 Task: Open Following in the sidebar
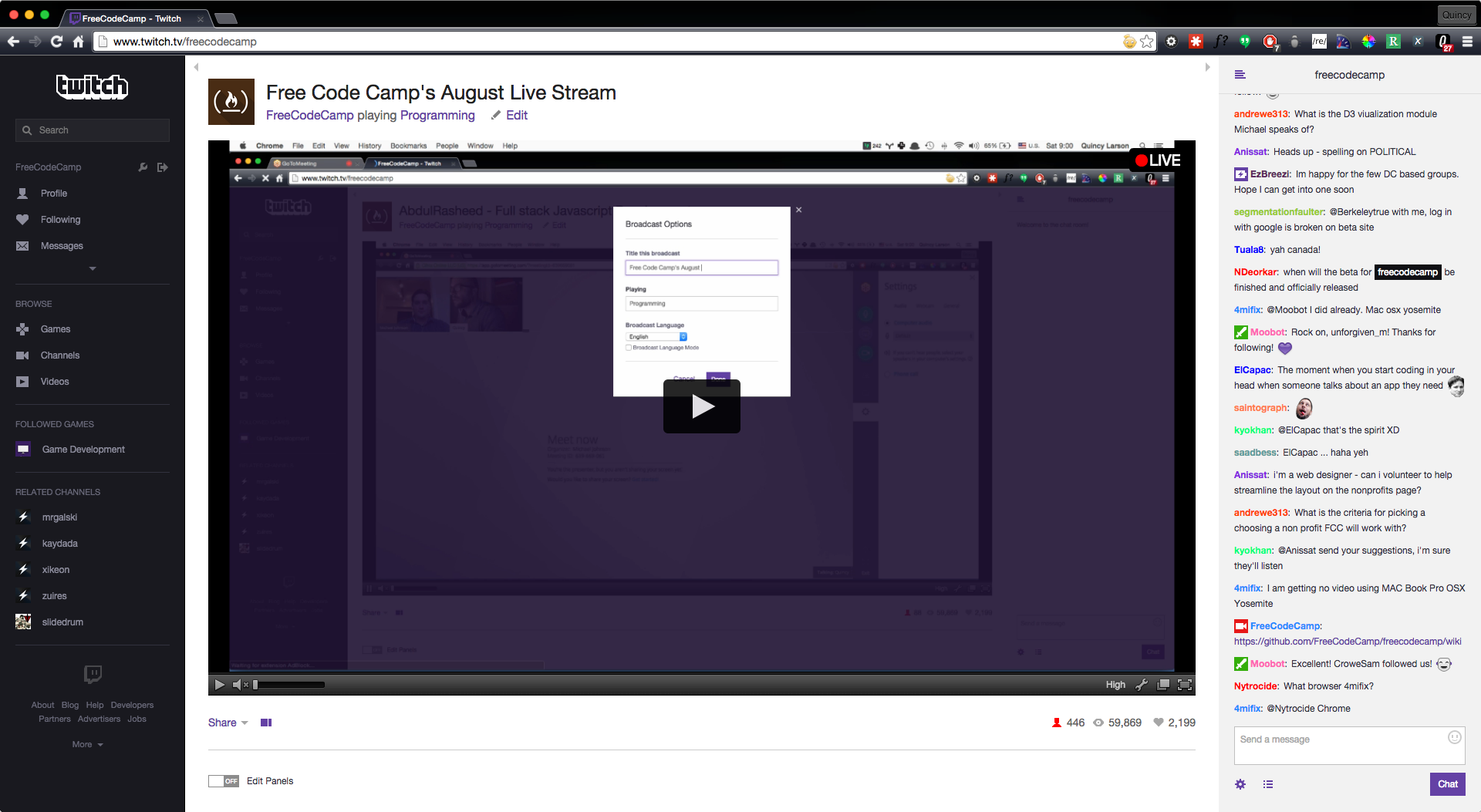(60, 220)
